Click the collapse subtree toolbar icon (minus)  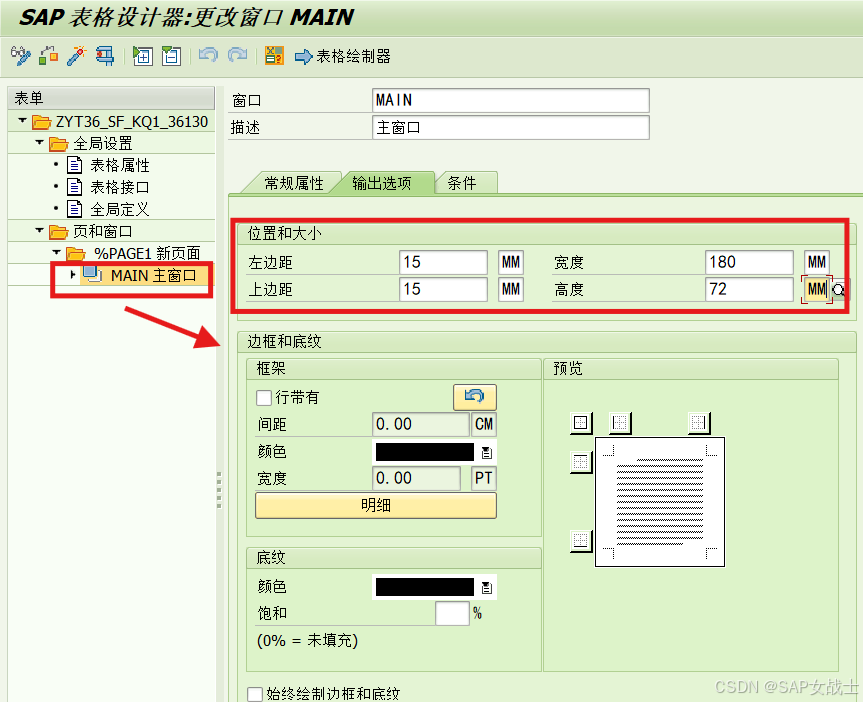(x=171, y=56)
